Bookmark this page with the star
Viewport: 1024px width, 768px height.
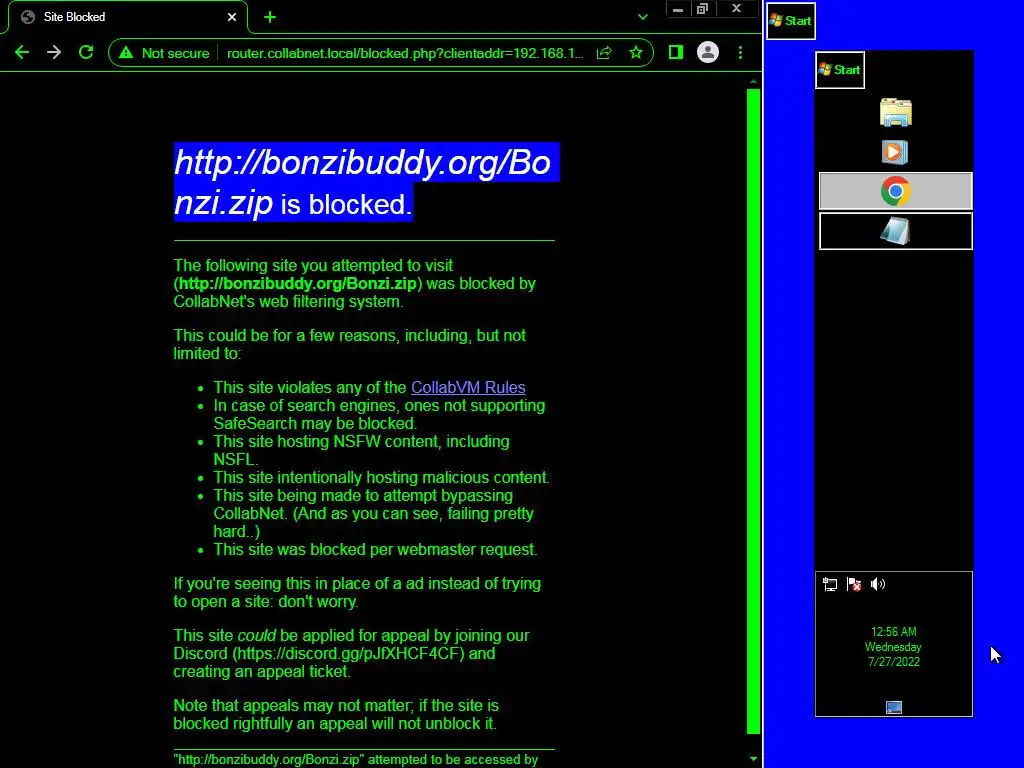pos(635,53)
